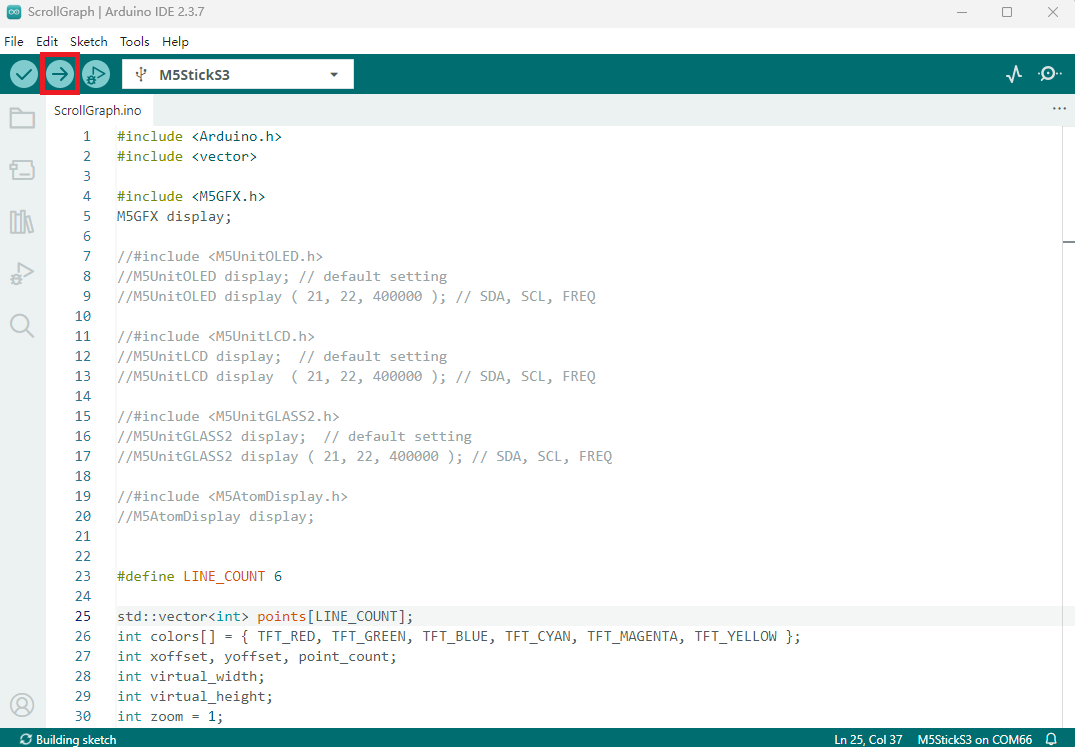Open the File menu
The image size is (1075, 747).
14,42
